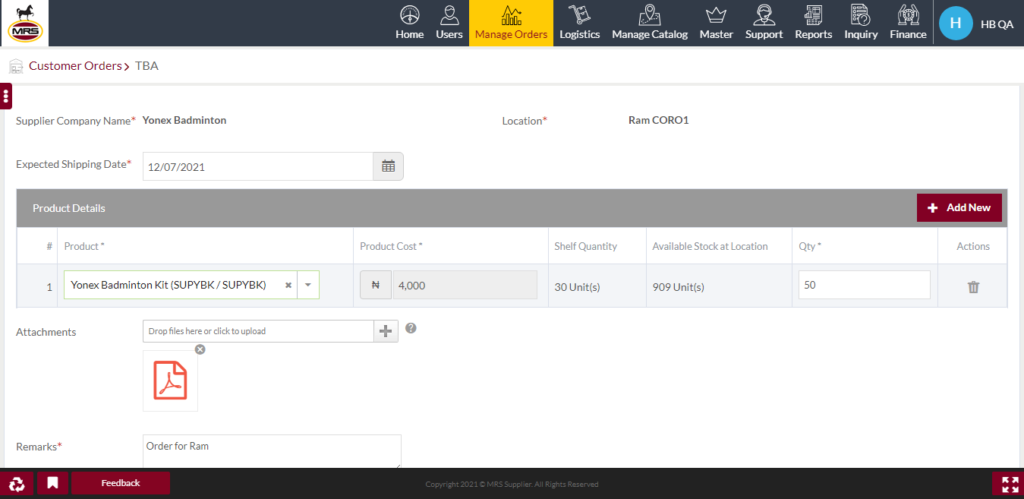Click the attachments help question mark
The height and width of the screenshot is (499, 1024).
click(x=411, y=328)
